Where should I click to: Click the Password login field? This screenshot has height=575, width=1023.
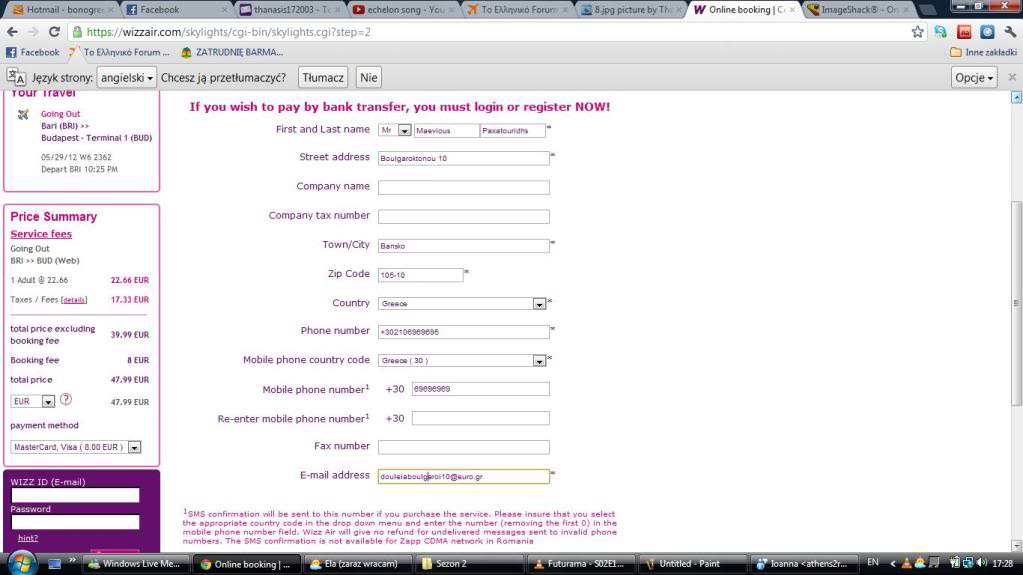pos(75,521)
